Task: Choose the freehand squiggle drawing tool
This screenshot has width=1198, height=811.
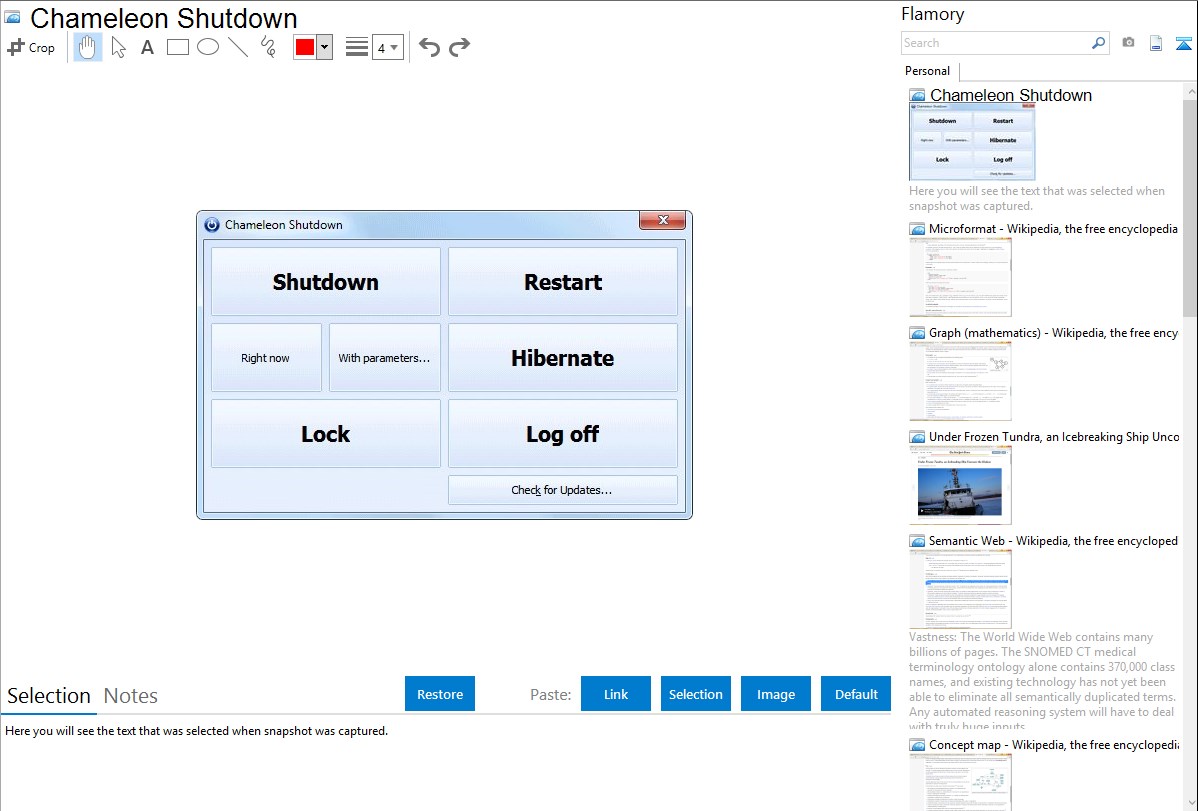Action: (x=267, y=47)
